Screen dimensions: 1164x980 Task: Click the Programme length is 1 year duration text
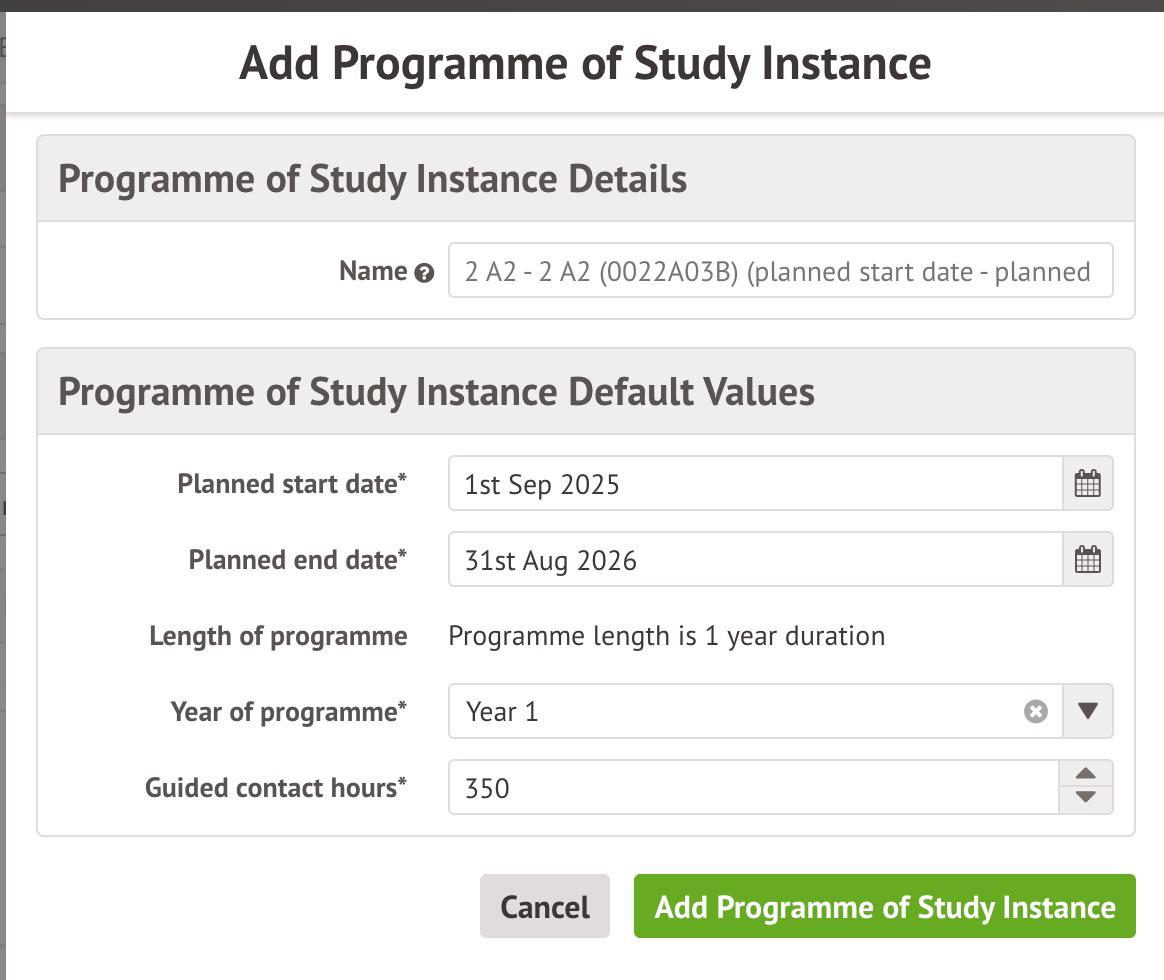[x=666, y=636]
